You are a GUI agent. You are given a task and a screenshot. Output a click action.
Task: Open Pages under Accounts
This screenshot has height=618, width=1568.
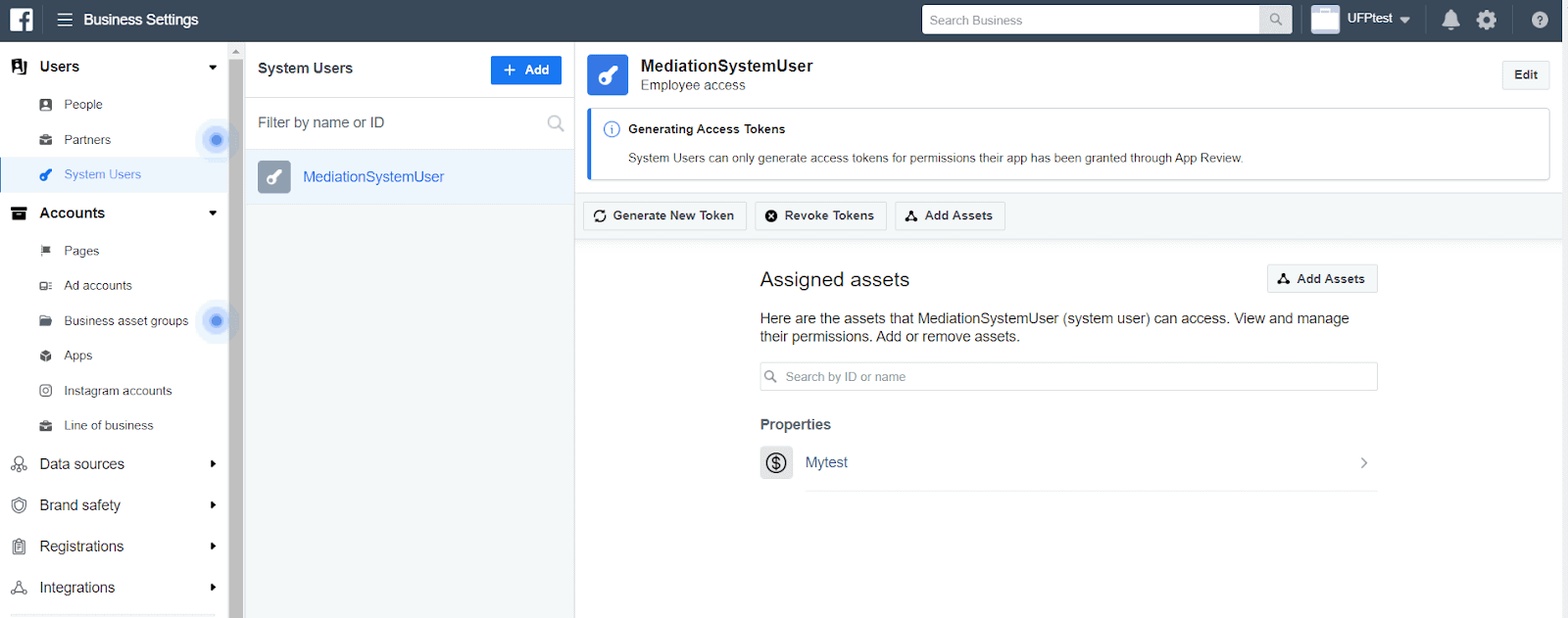[x=81, y=251]
